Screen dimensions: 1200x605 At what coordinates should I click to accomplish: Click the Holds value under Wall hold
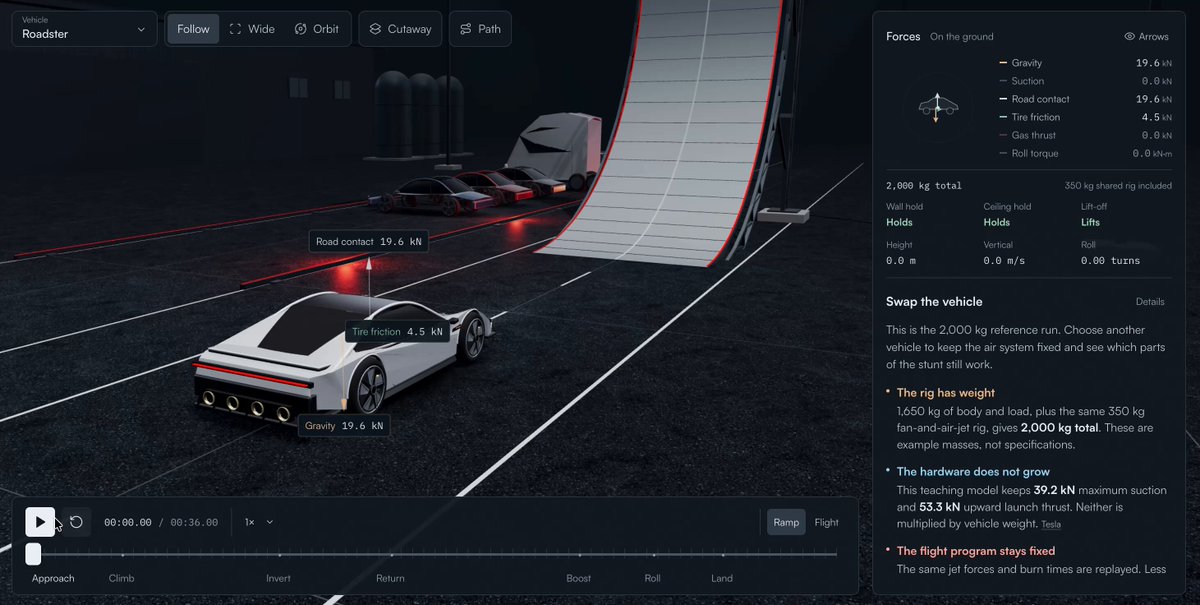coord(899,222)
